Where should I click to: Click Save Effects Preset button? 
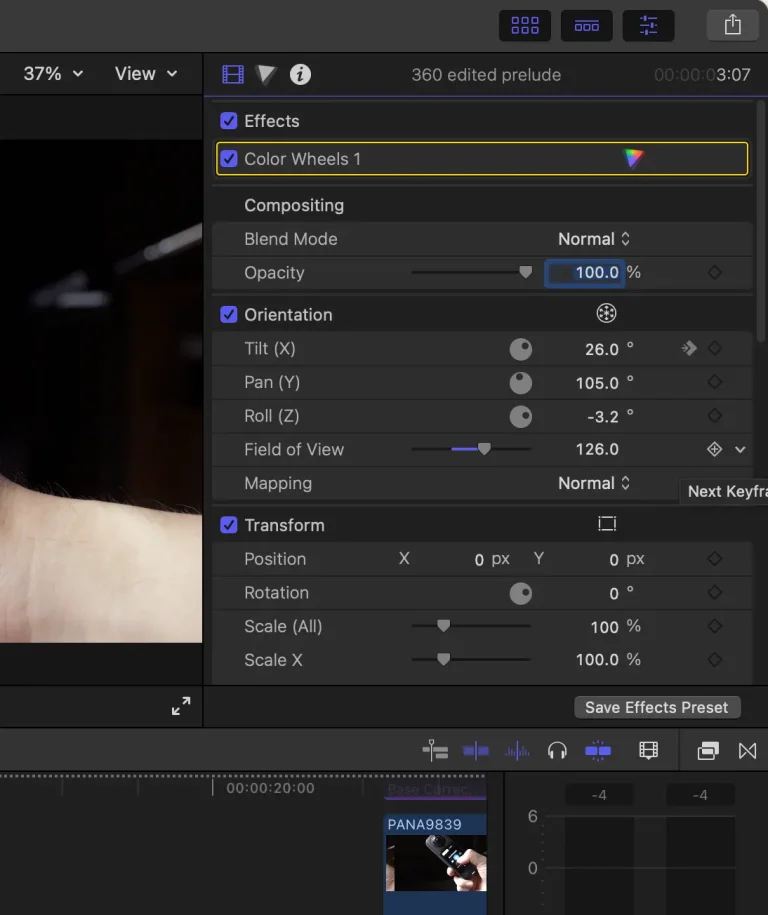pyautogui.click(x=657, y=707)
